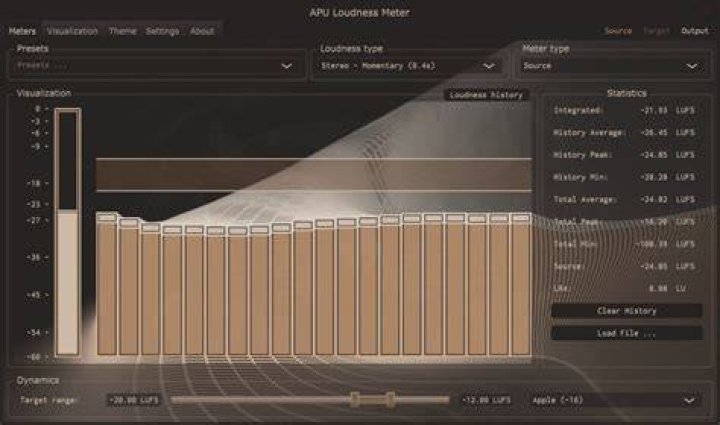Click the Target range label
The height and width of the screenshot is (425, 720).
coord(48,400)
